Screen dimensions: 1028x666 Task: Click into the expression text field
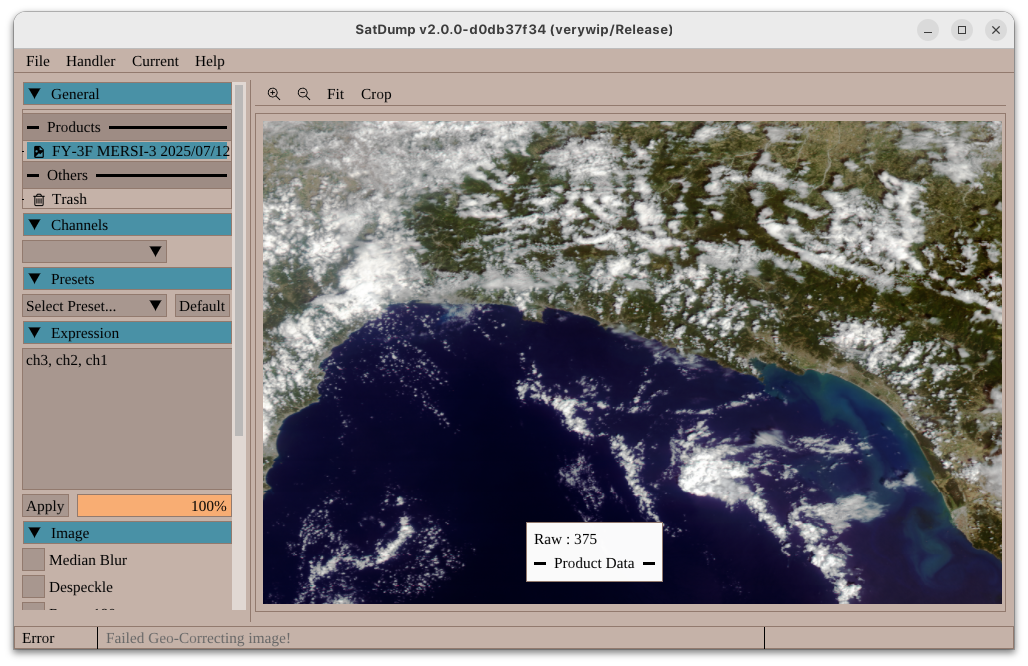tap(127, 420)
